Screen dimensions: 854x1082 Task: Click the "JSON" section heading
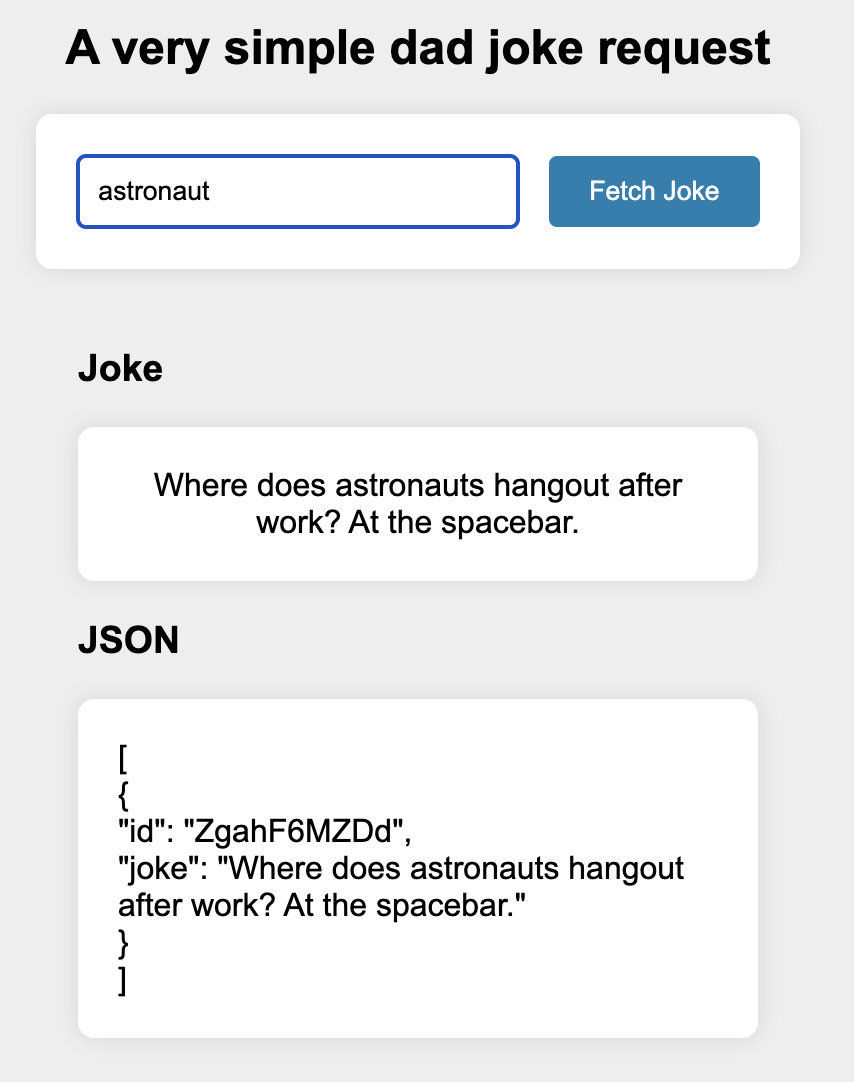point(128,641)
